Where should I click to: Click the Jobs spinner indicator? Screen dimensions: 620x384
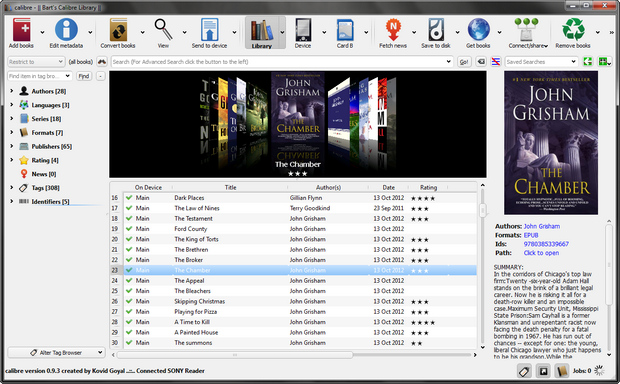click(x=599, y=371)
